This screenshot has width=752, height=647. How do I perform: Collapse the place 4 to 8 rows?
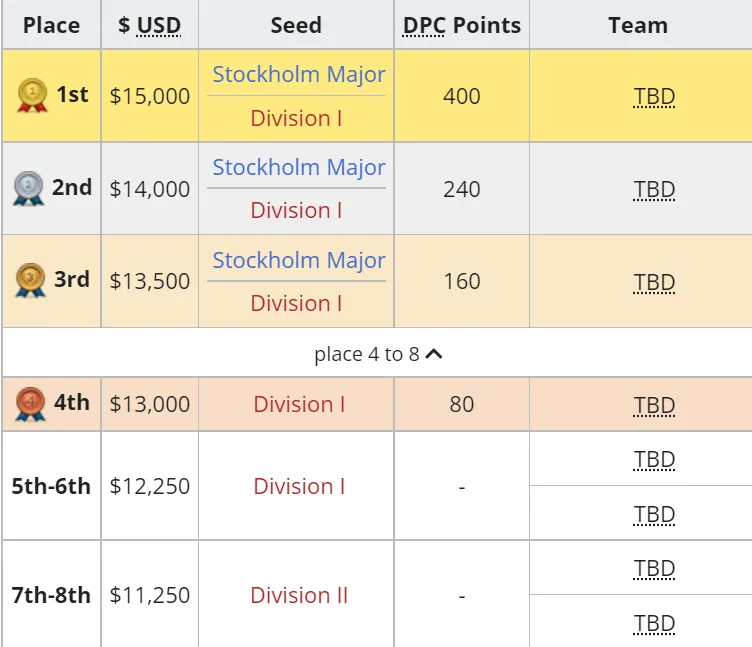(378, 354)
